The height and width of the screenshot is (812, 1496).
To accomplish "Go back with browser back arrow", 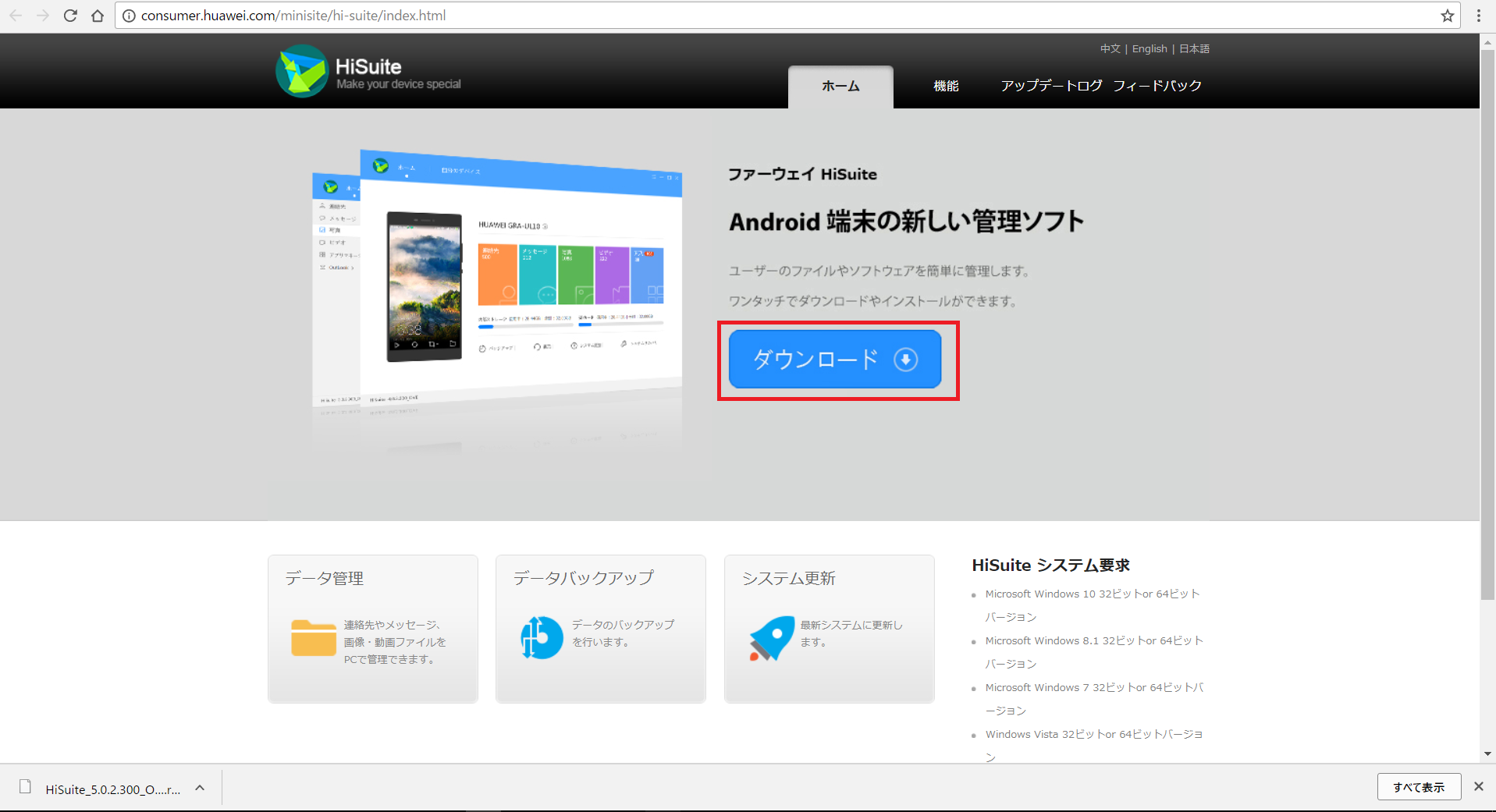I will 16,16.
